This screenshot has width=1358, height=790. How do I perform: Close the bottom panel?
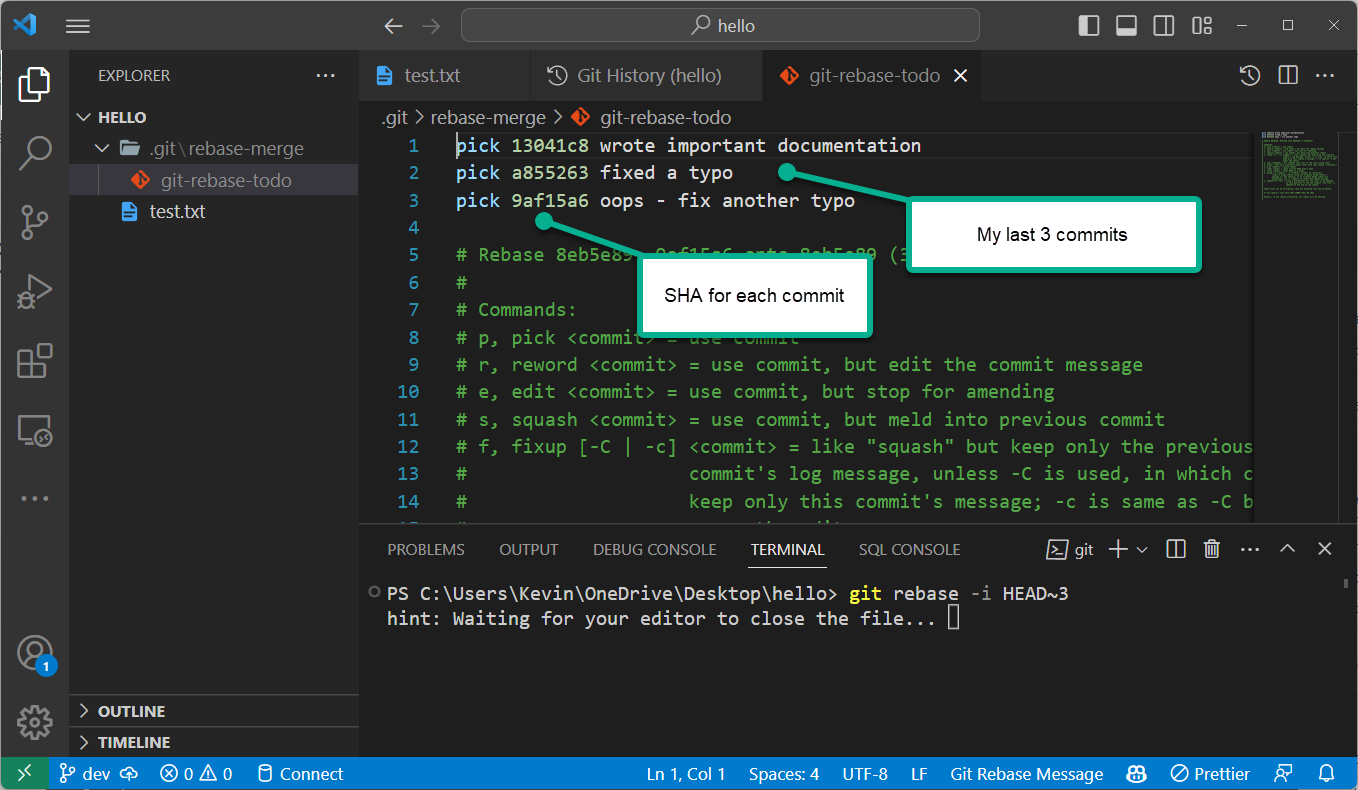point(1325,549)
